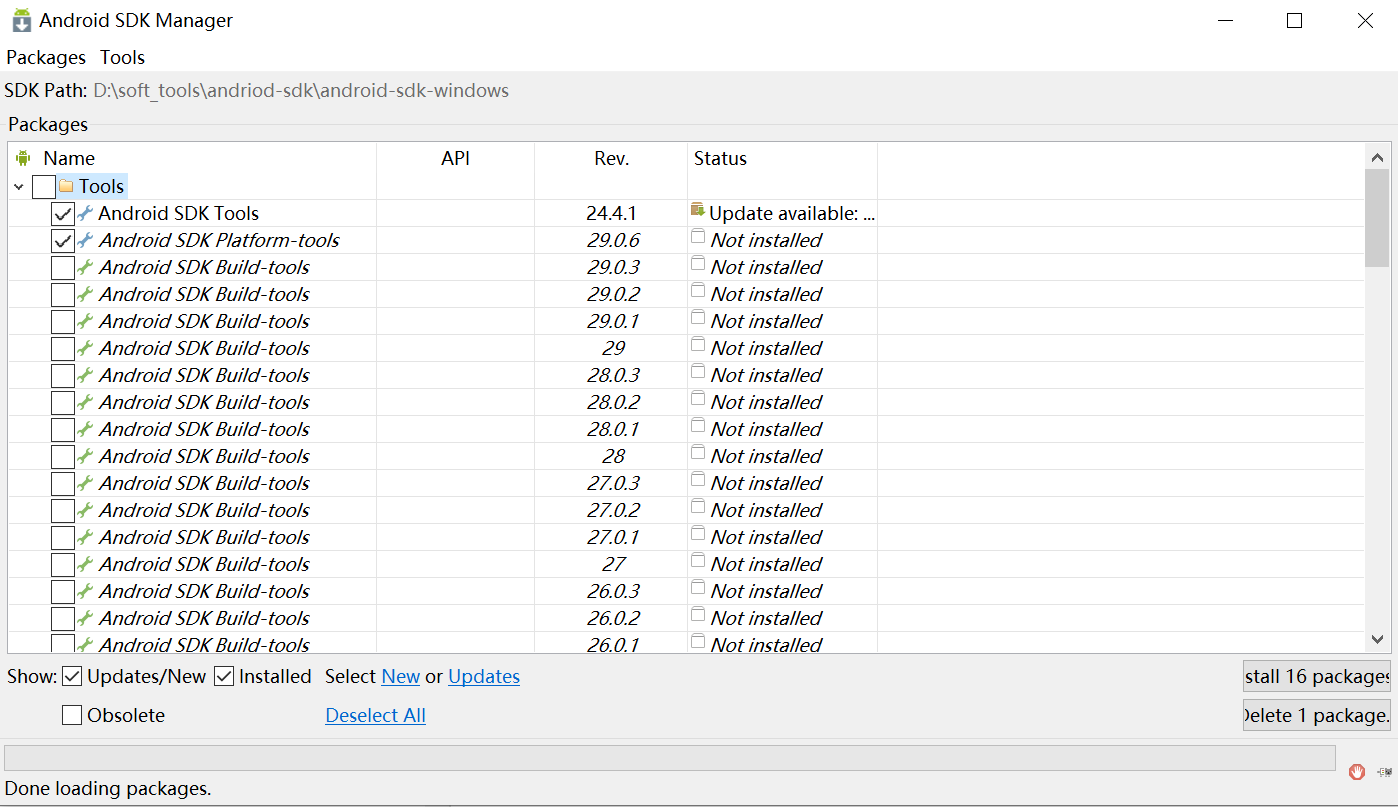Viewport: 1398px width, 807px height.
Task: Enable the Obsolete checkbox
Action: pos(71,714)
